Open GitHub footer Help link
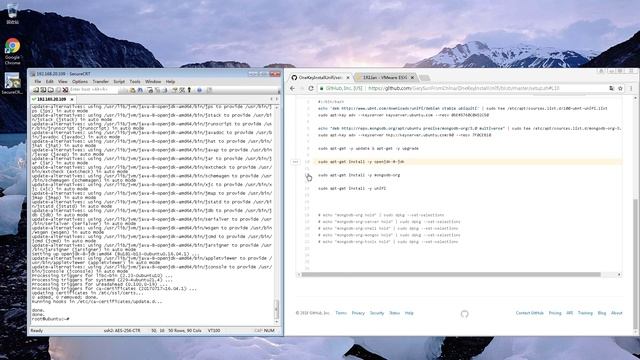The height and width of the screenshot is (360, 640). click(409, 313)
